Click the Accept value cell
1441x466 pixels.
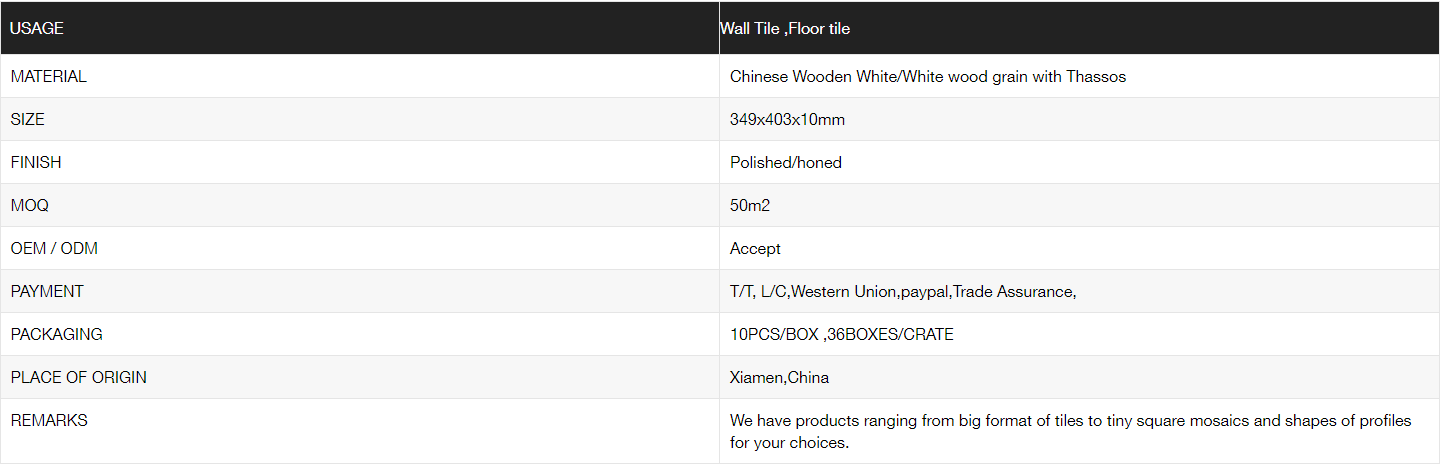pyautogui.click(x=755, y=249)
